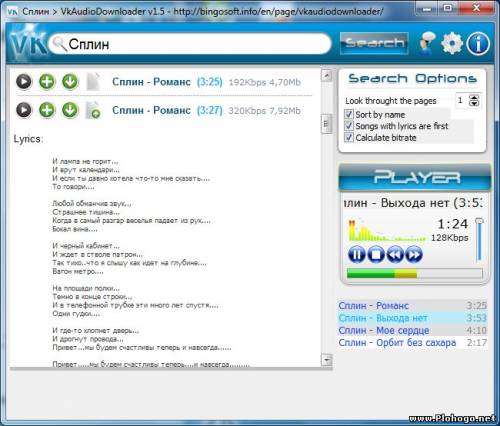Increase Look through the pages stepper value
Screen dimensions: 500x426
[x=474, y=97]
